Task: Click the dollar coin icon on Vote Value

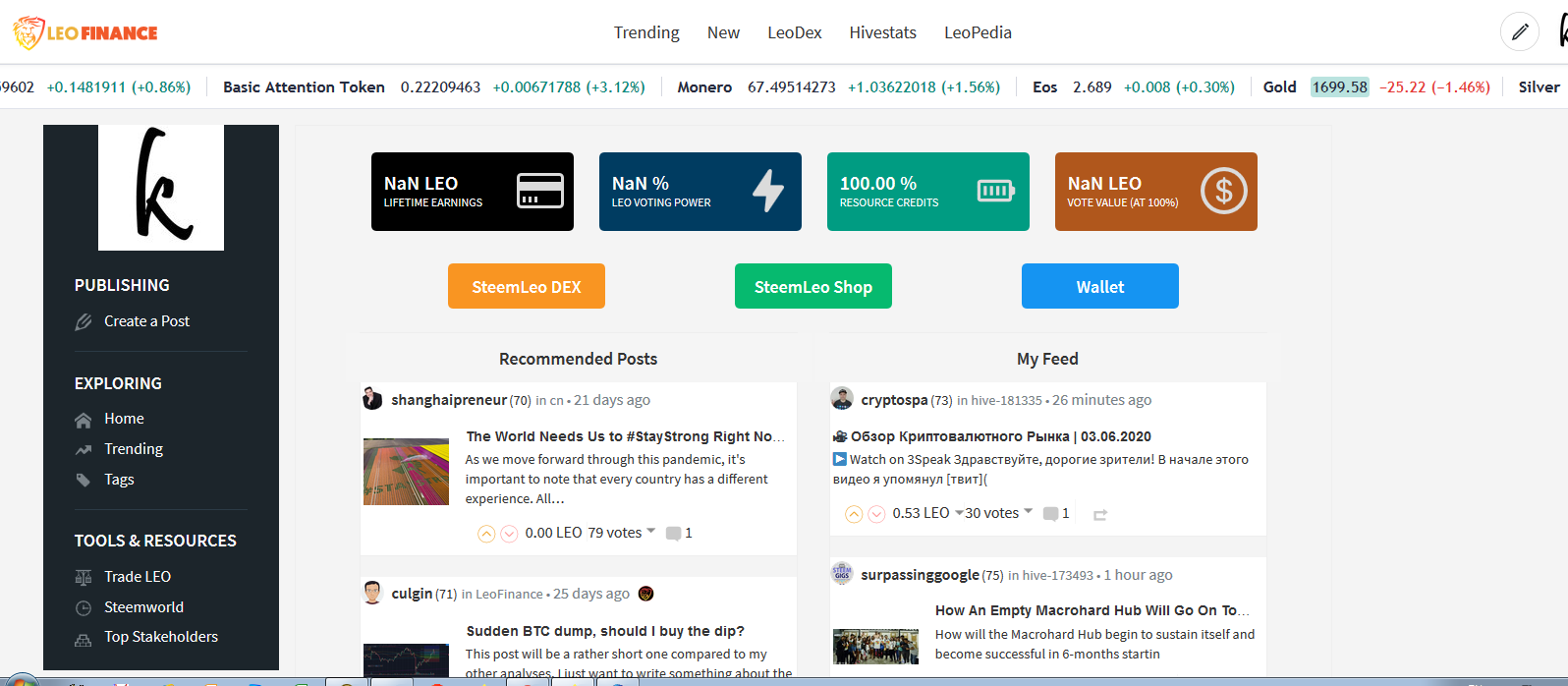Action: tap(1224, 191)
